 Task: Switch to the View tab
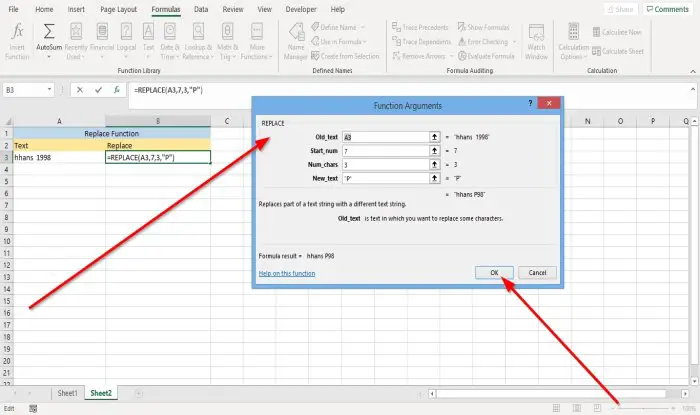pos(264,9)
